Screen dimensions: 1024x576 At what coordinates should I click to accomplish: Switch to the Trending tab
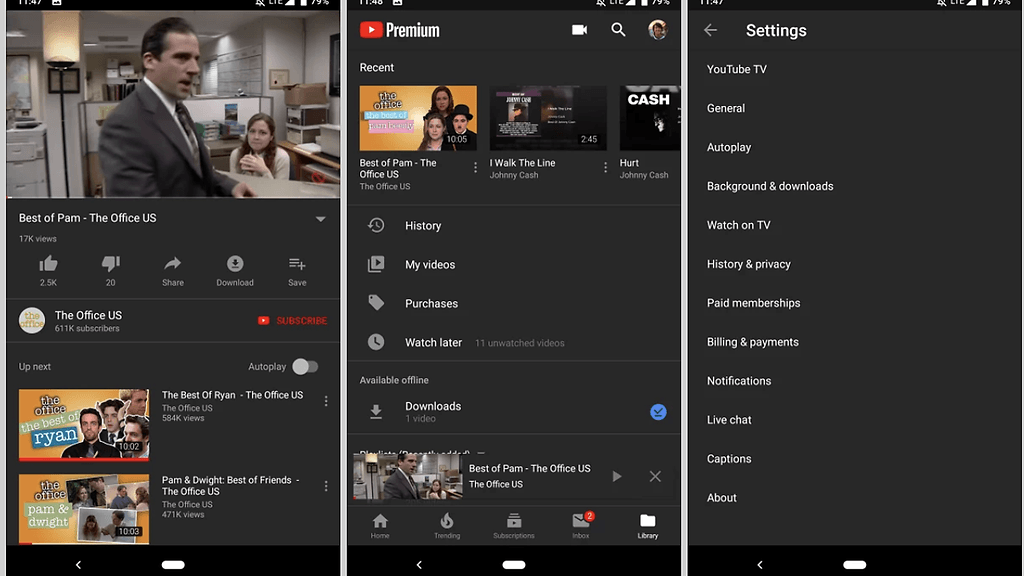[447, 525]
